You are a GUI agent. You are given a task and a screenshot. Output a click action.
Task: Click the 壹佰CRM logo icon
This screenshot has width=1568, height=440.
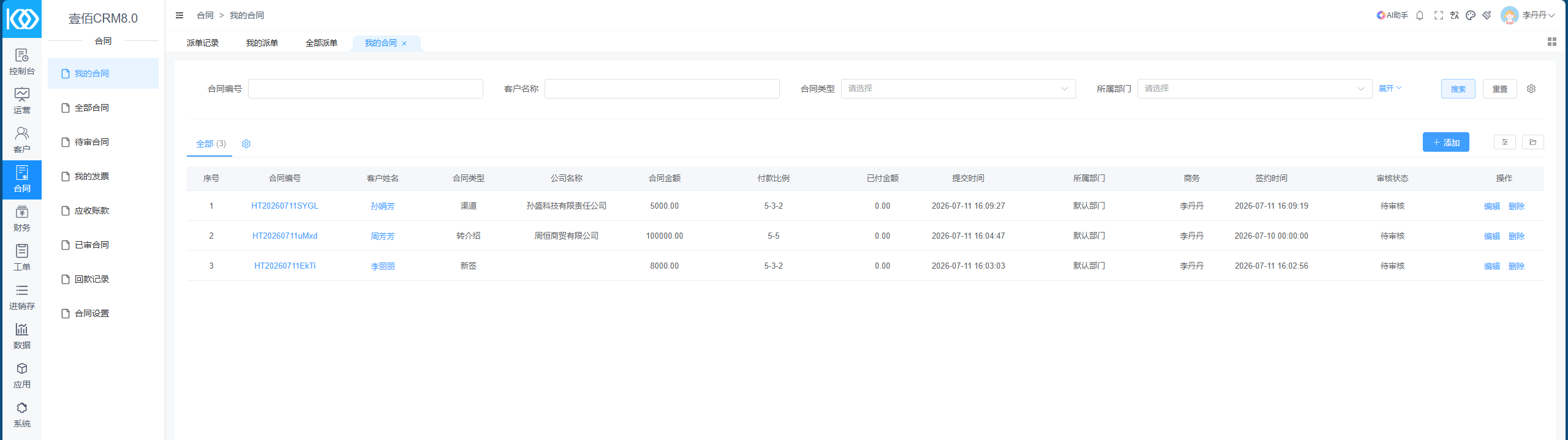(23, 19)
